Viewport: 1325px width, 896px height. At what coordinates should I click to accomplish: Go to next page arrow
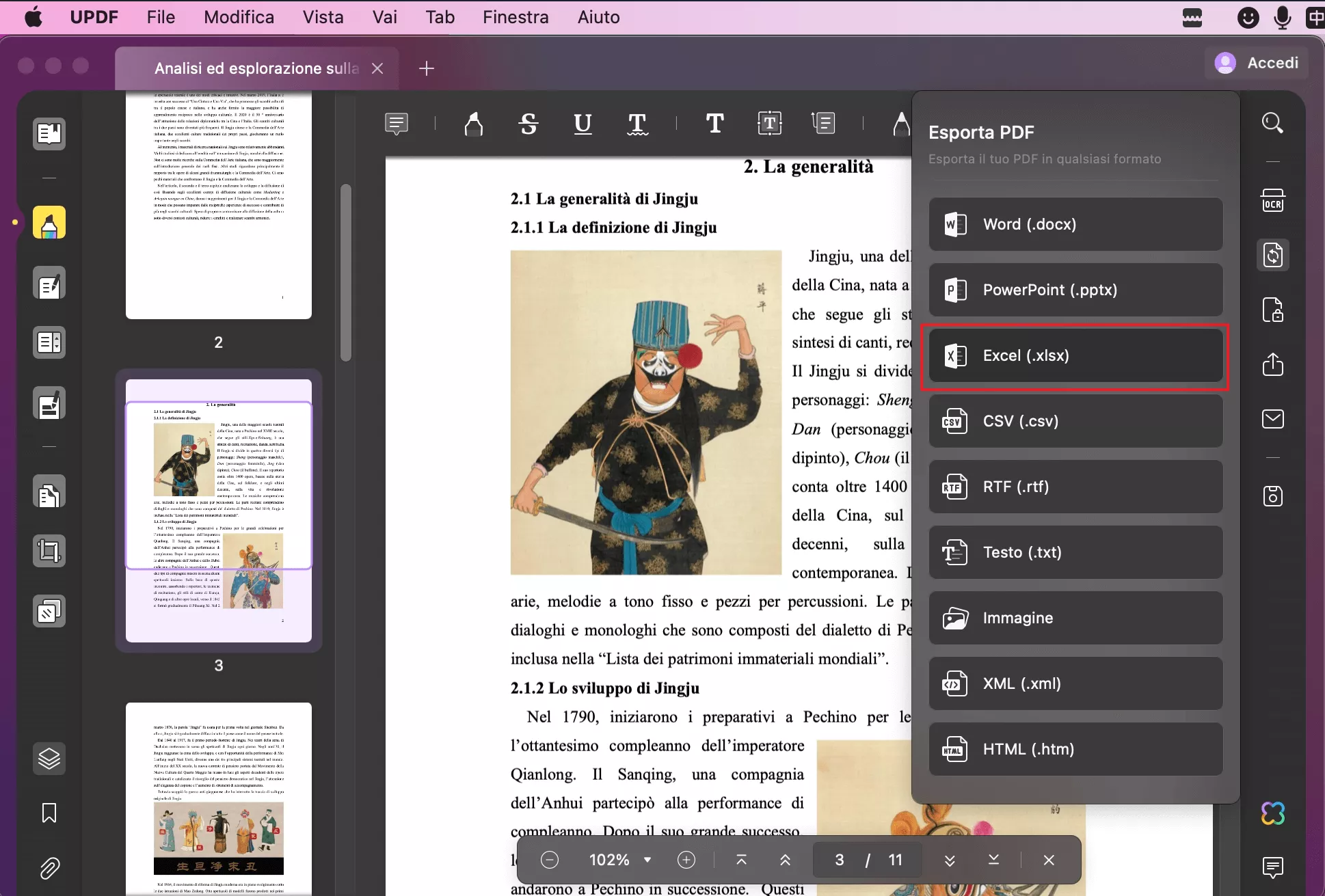[x=950, y=860]
